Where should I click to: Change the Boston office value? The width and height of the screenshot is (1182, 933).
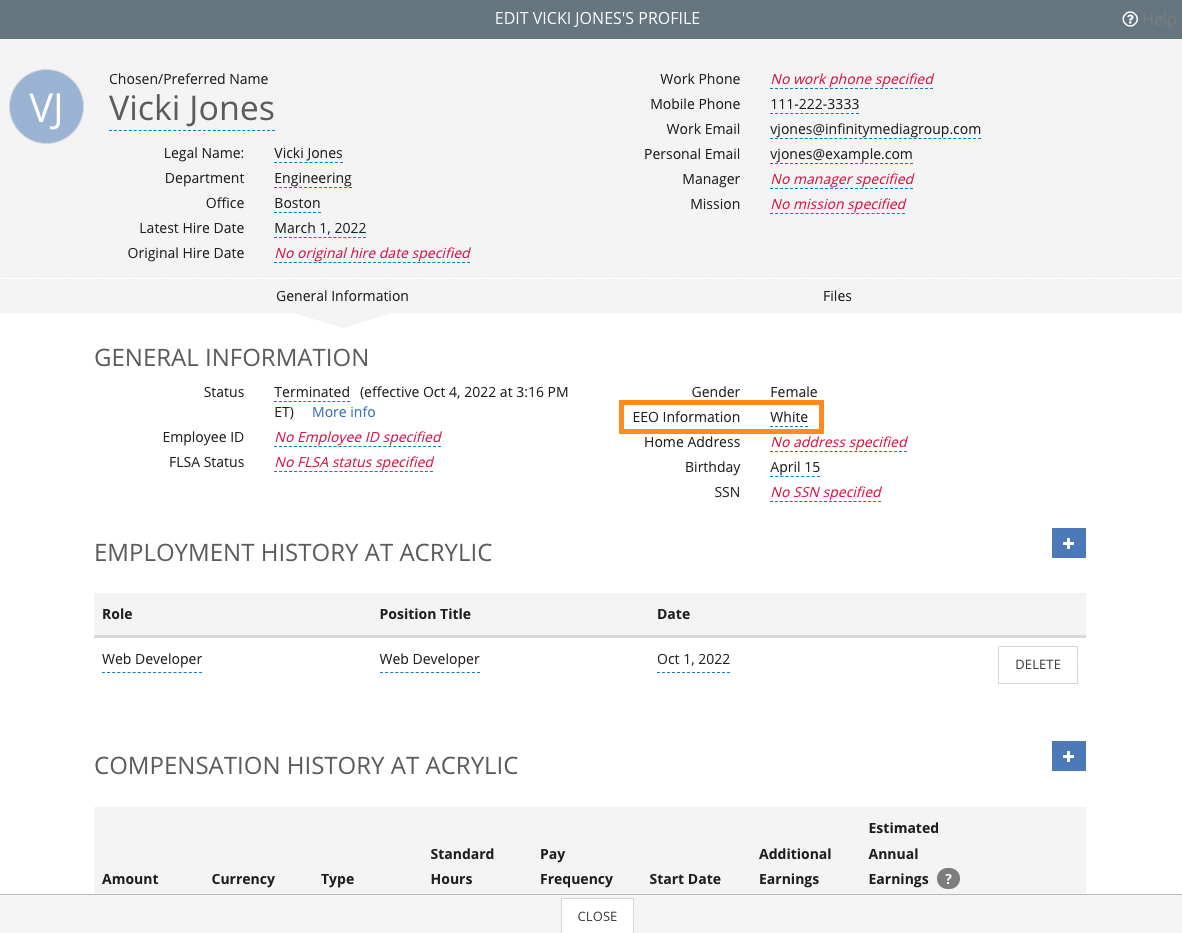pos(297,203)
